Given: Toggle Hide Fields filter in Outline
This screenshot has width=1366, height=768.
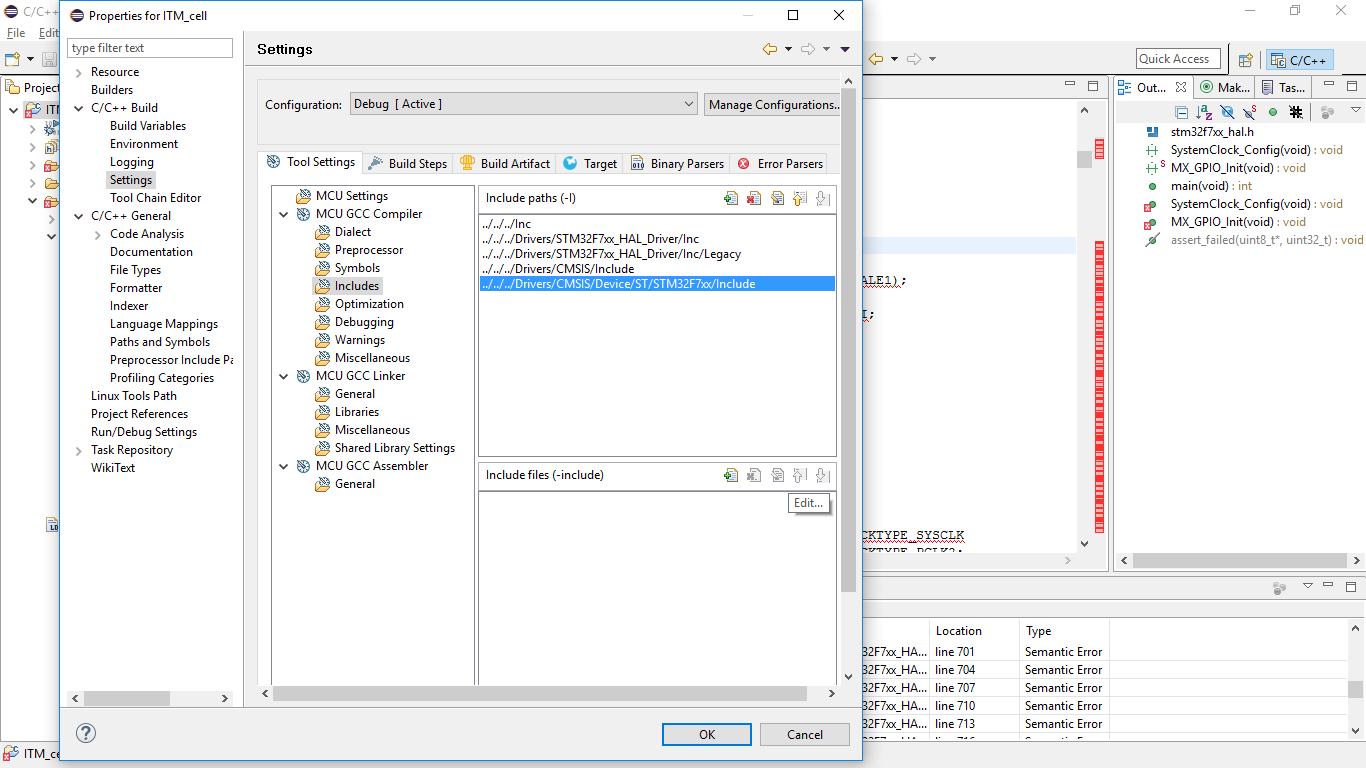Looking at the screenshot, I should click(1227, 112).
